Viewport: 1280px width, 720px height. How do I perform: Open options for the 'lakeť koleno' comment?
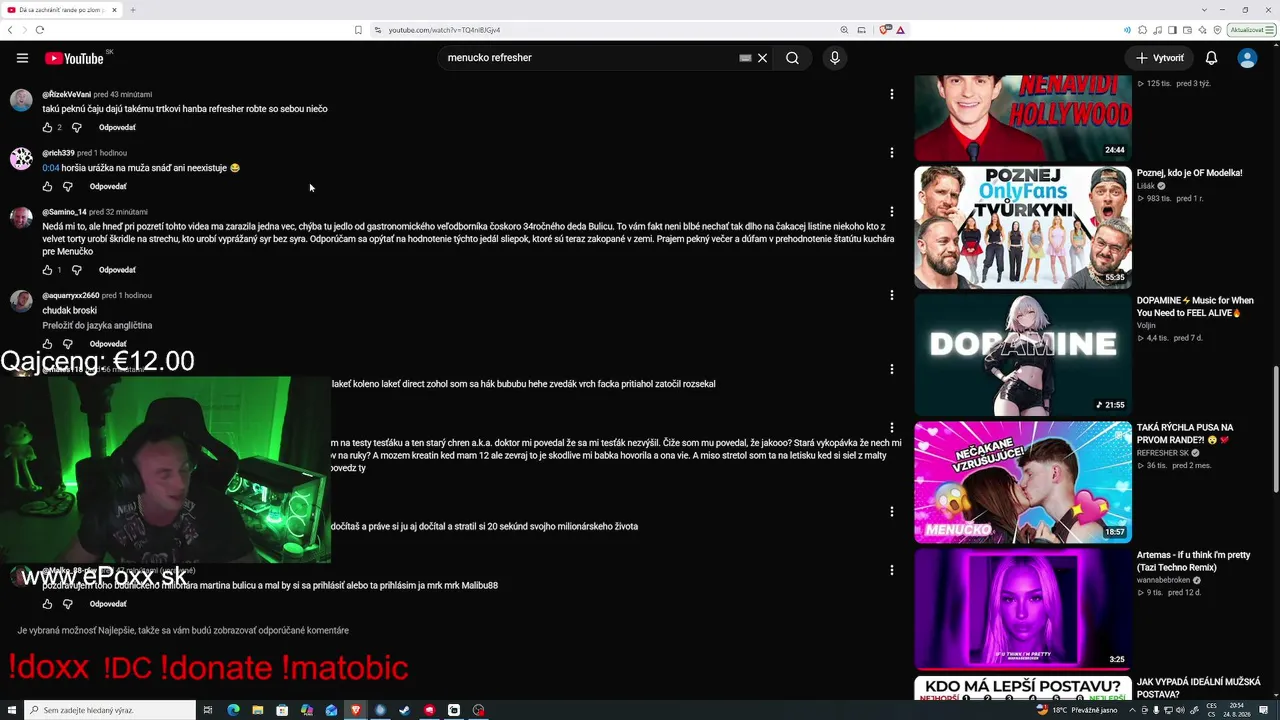point(892,369)
